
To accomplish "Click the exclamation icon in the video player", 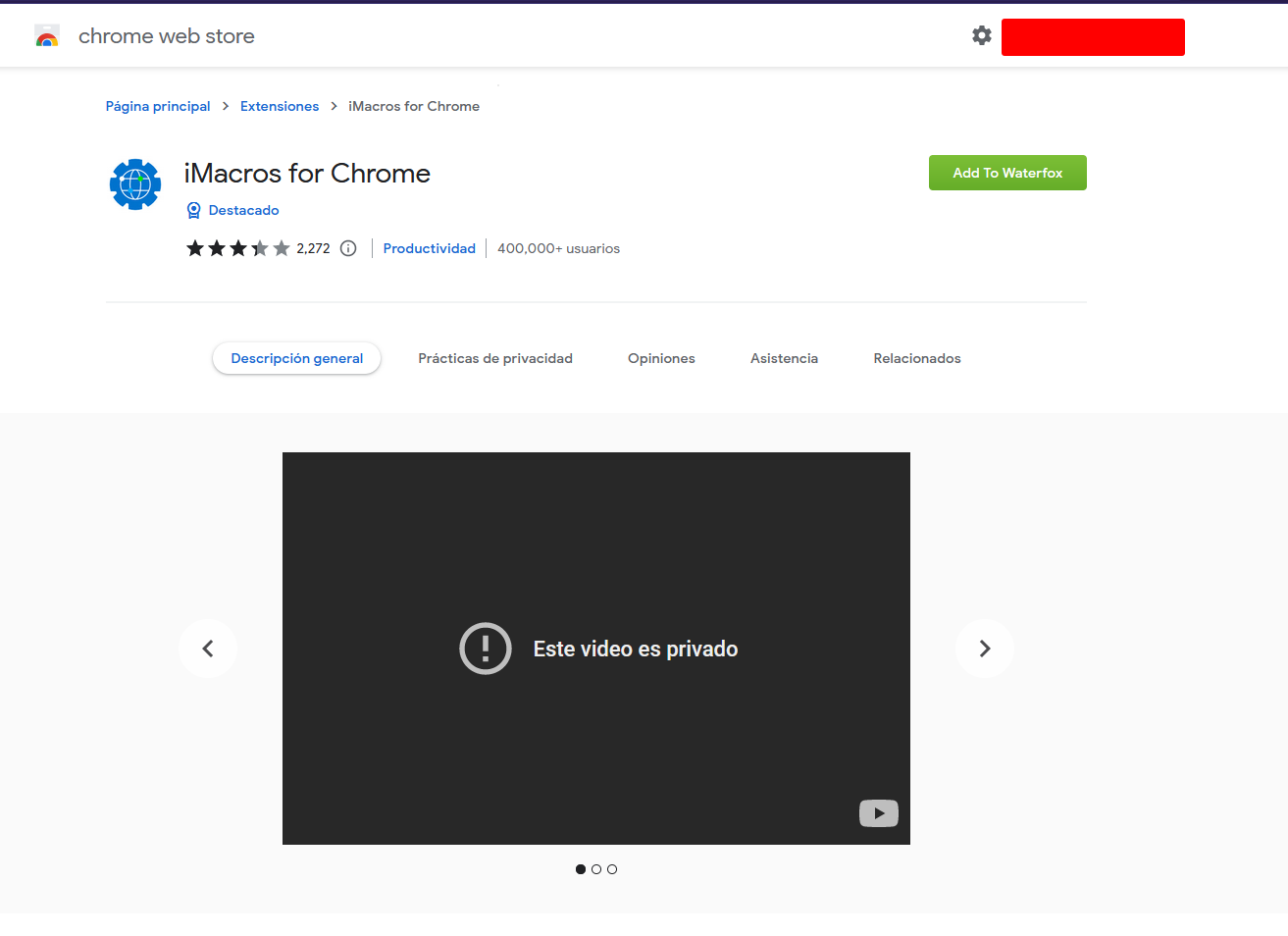I will [x=485, y=648].
